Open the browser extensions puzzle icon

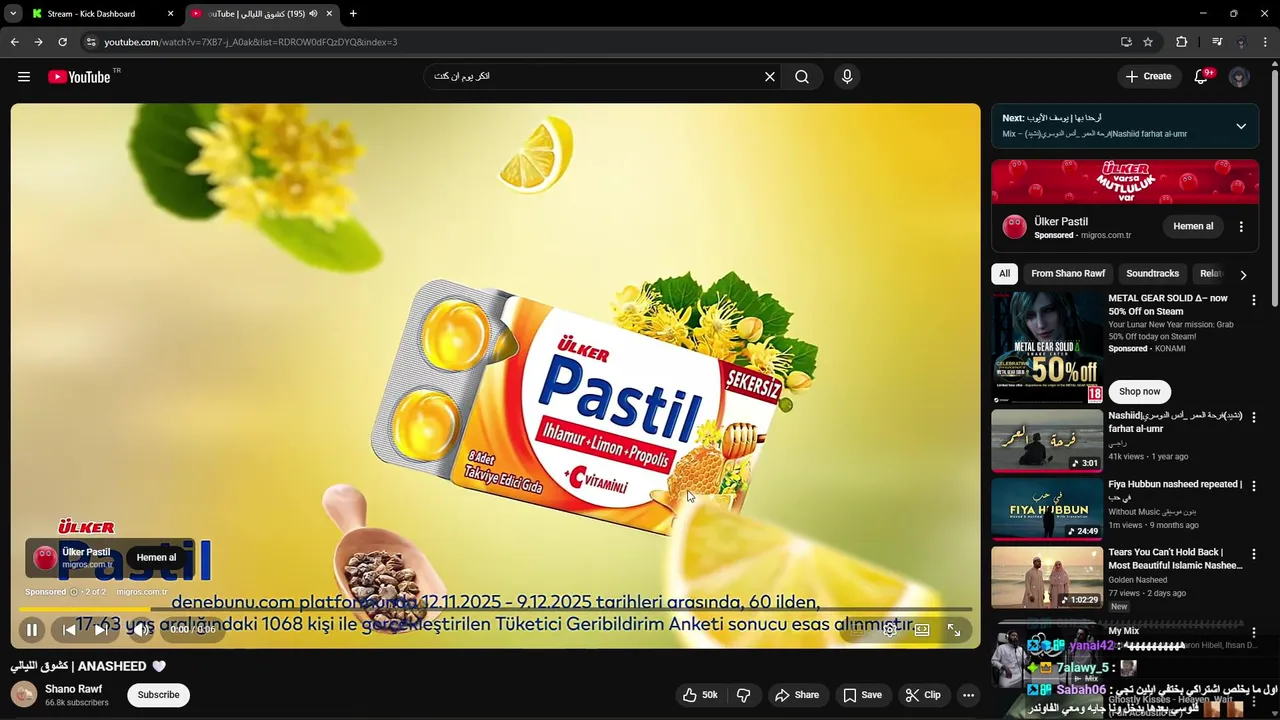[x=1181, y=42]
